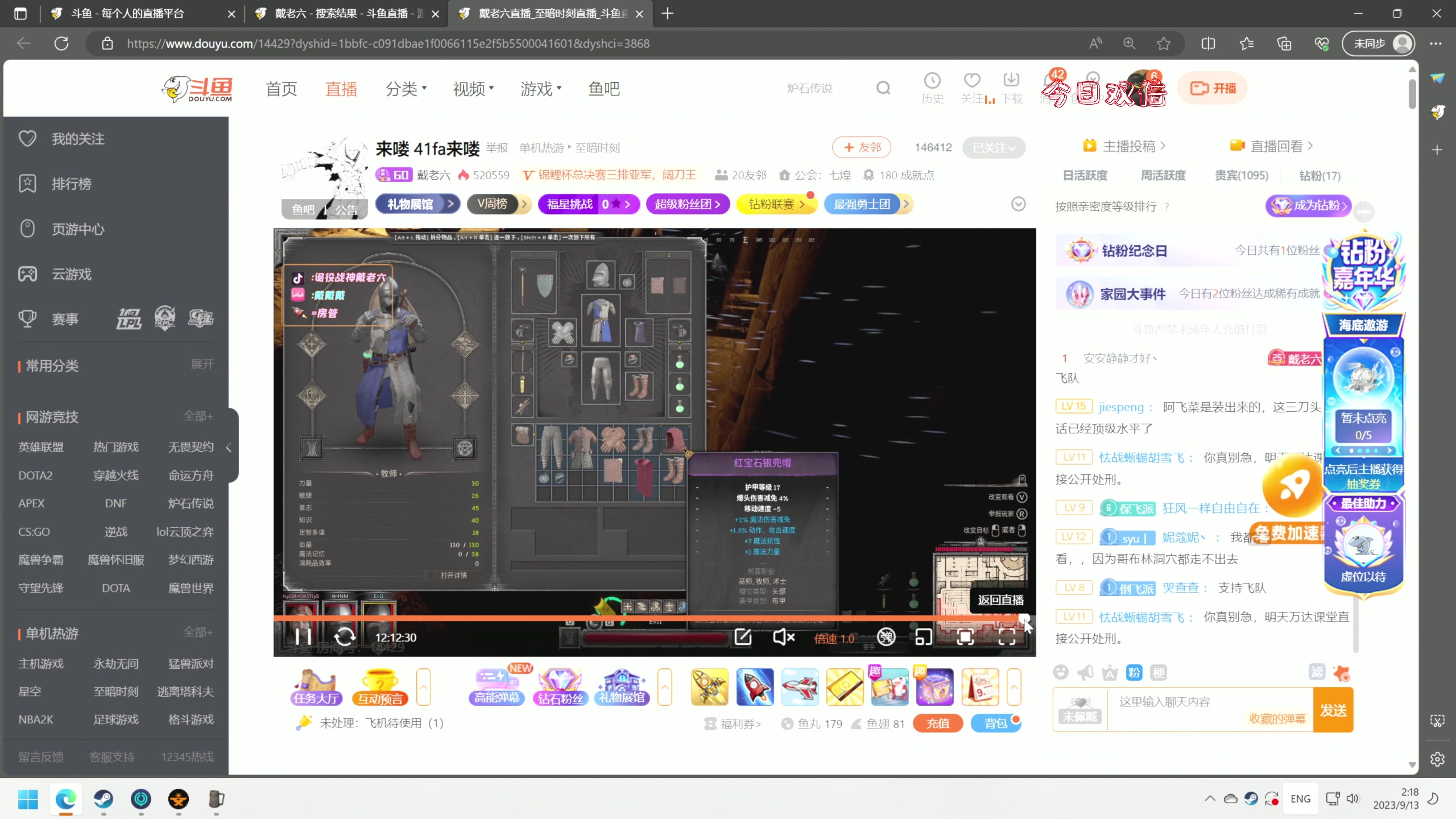
Task: Open Steam from the taskbar
Action: [x=104, y=799]
